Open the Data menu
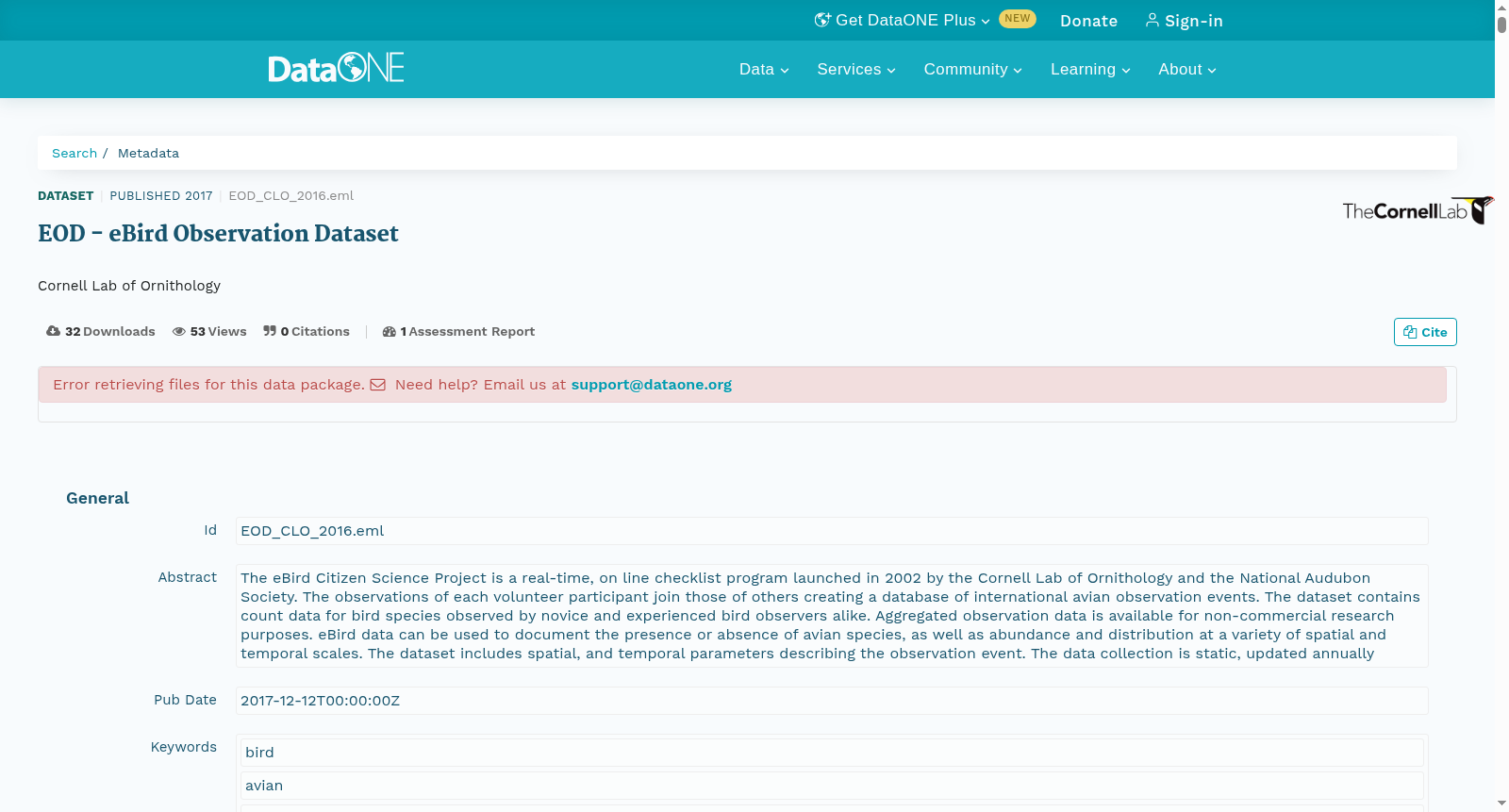Image resolution: width=1509 pixels, height=812 pixels. click(764, 69)
